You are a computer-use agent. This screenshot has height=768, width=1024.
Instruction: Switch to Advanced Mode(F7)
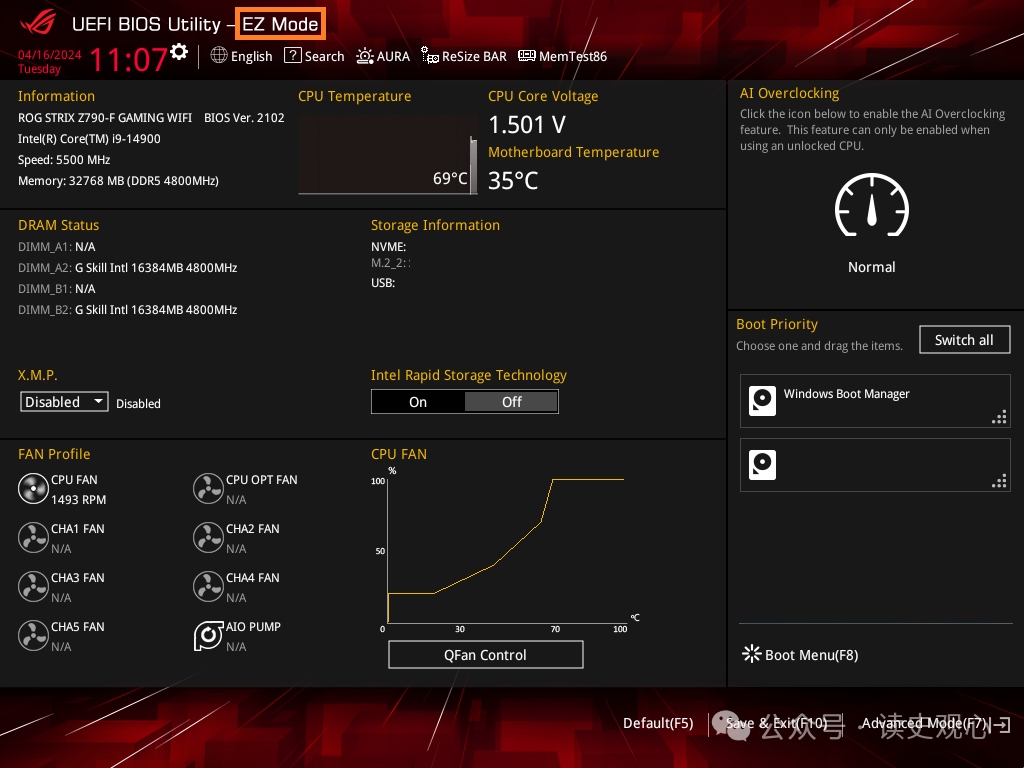coord(924,723)
